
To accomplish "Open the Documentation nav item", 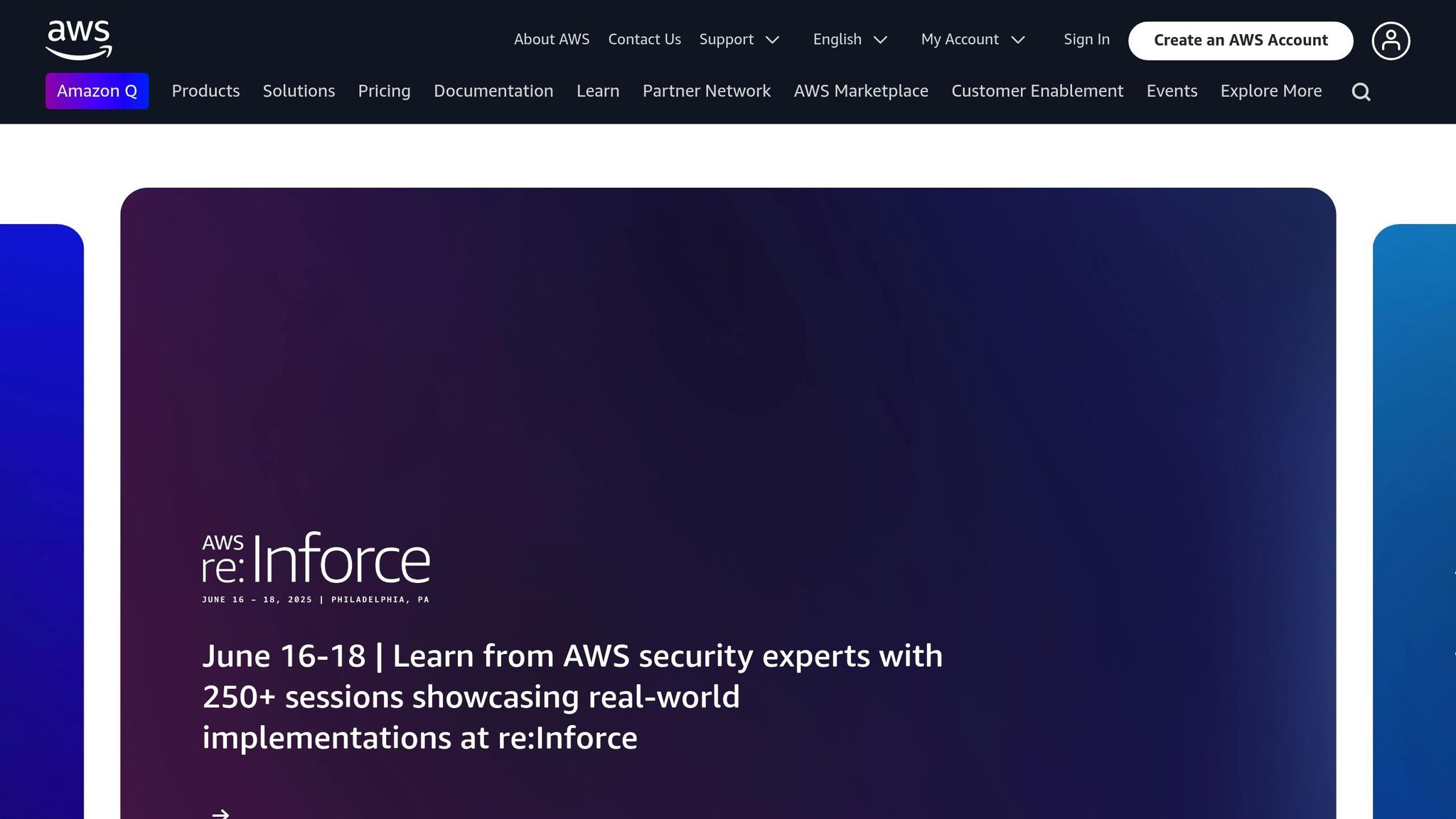I will coord(493,91).
